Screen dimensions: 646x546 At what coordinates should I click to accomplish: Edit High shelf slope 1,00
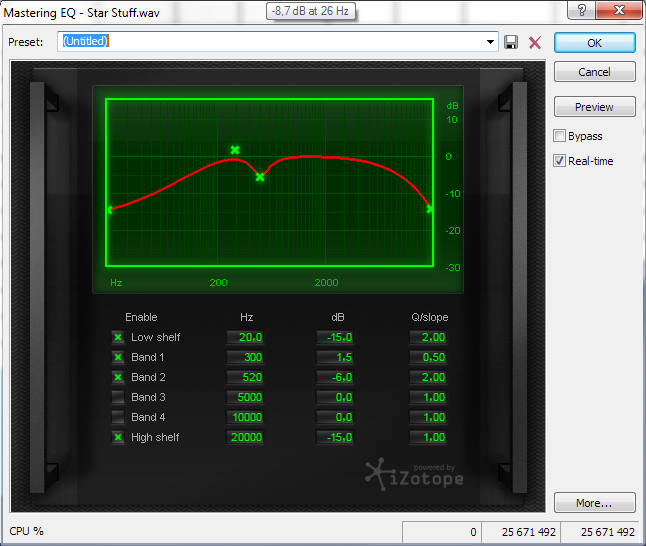[x=428, y=437]
